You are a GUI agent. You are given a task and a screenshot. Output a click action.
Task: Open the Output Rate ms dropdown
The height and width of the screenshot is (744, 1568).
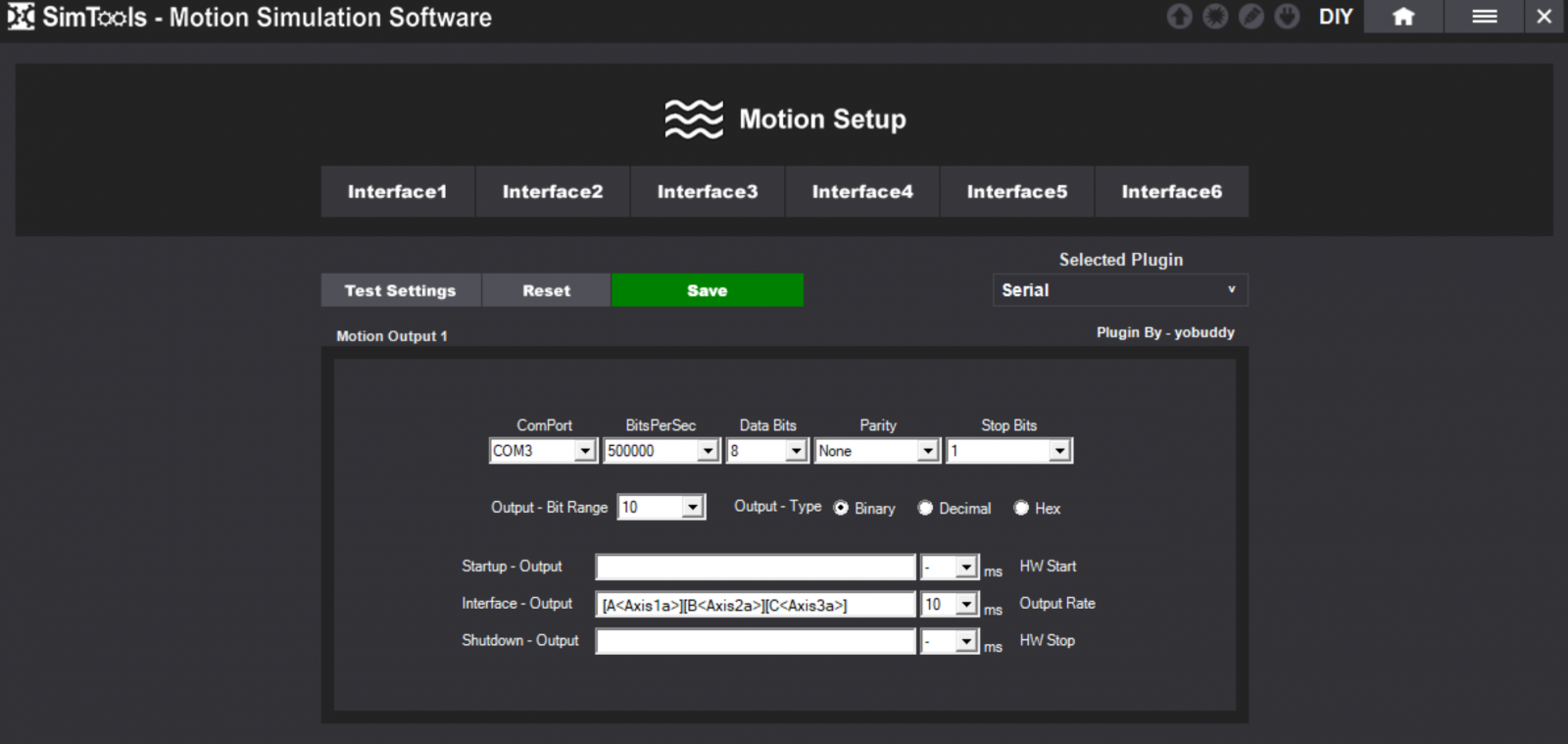tap(966, 605)
